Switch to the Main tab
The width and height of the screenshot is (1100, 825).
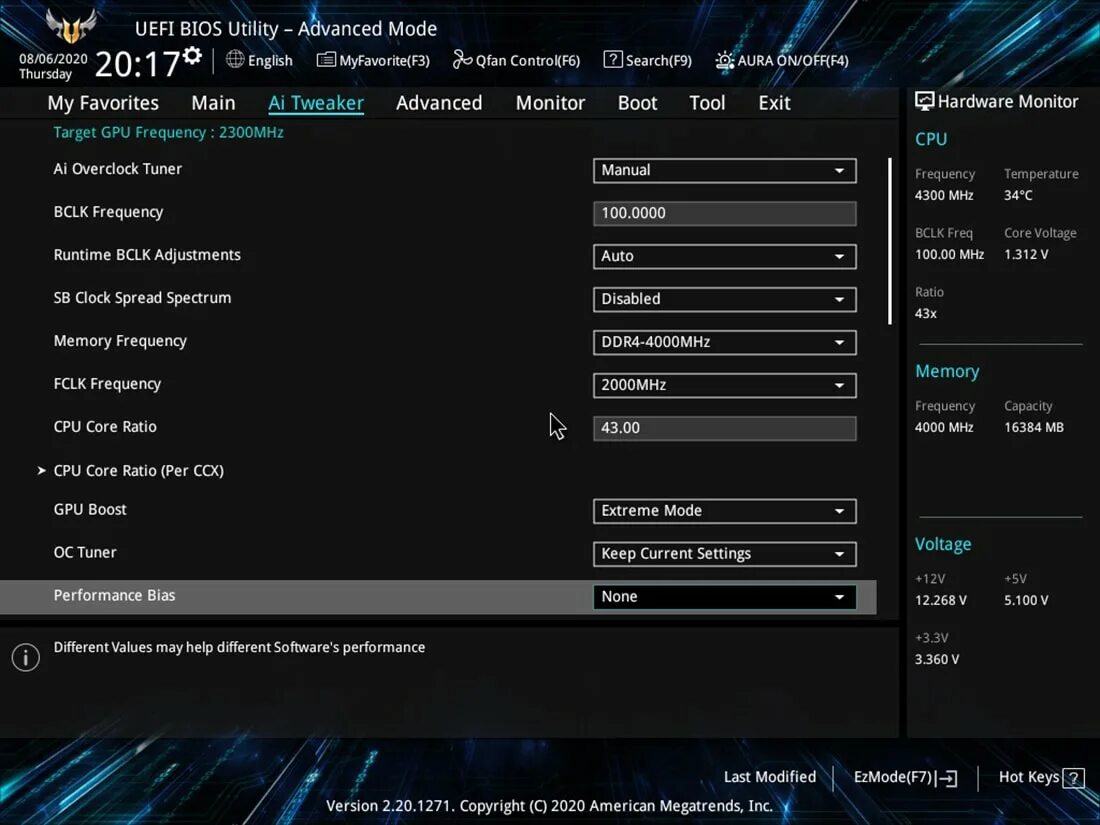pyautogui.click(x=213, y=103)
